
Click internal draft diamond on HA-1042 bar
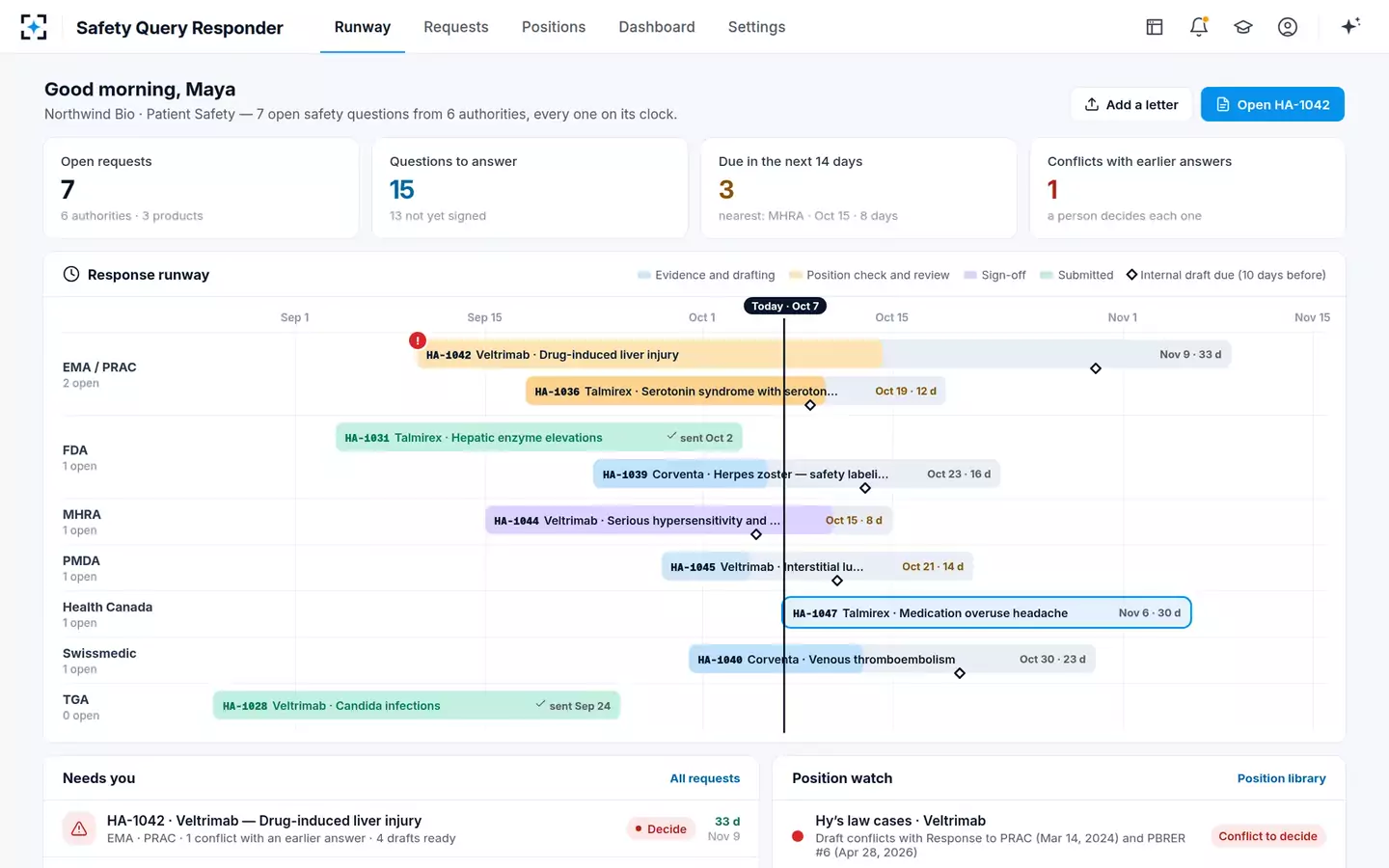[x=1096, y=368]
